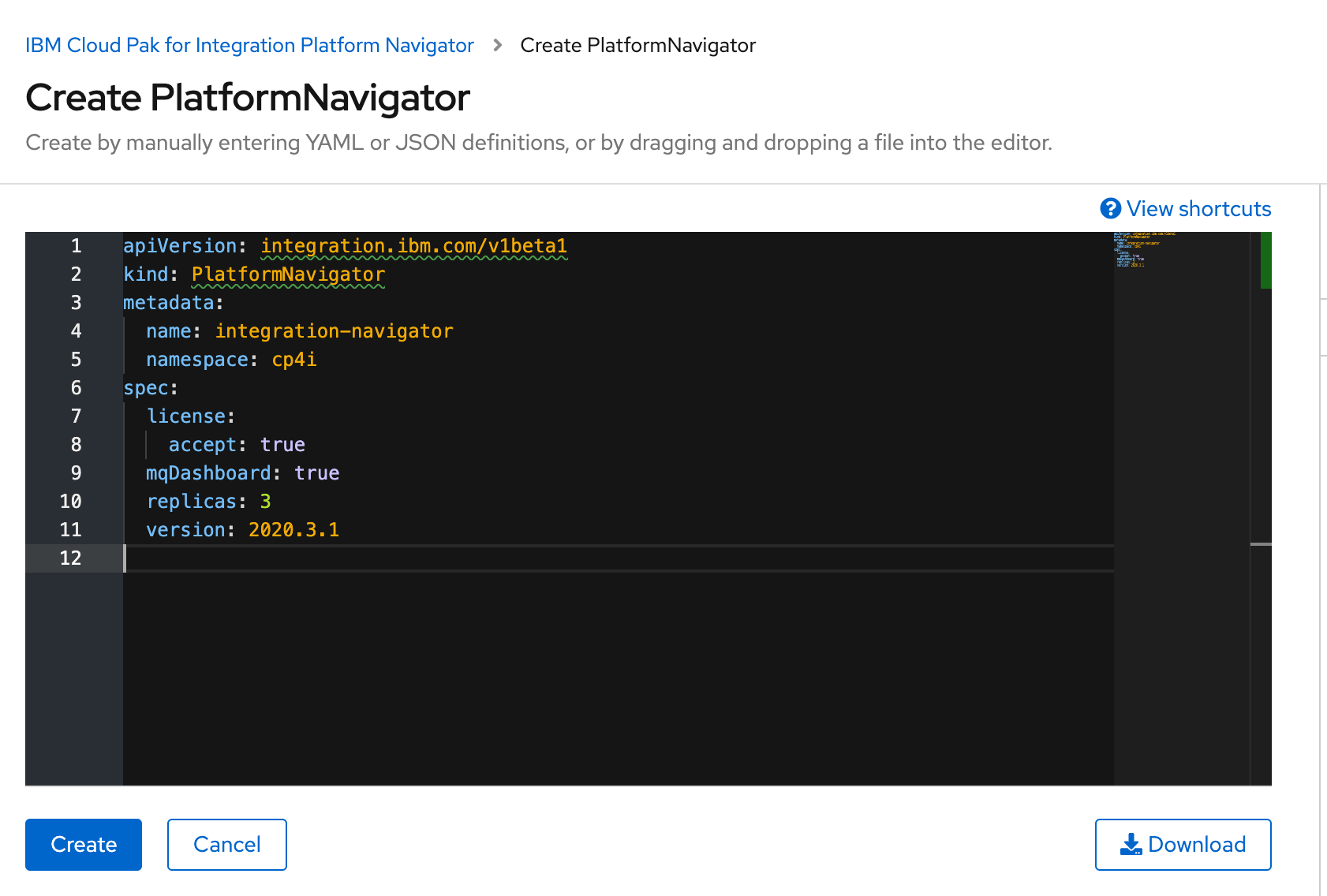
Task: Click the green change marker in the minimap
Action: tap(1265, 260)
